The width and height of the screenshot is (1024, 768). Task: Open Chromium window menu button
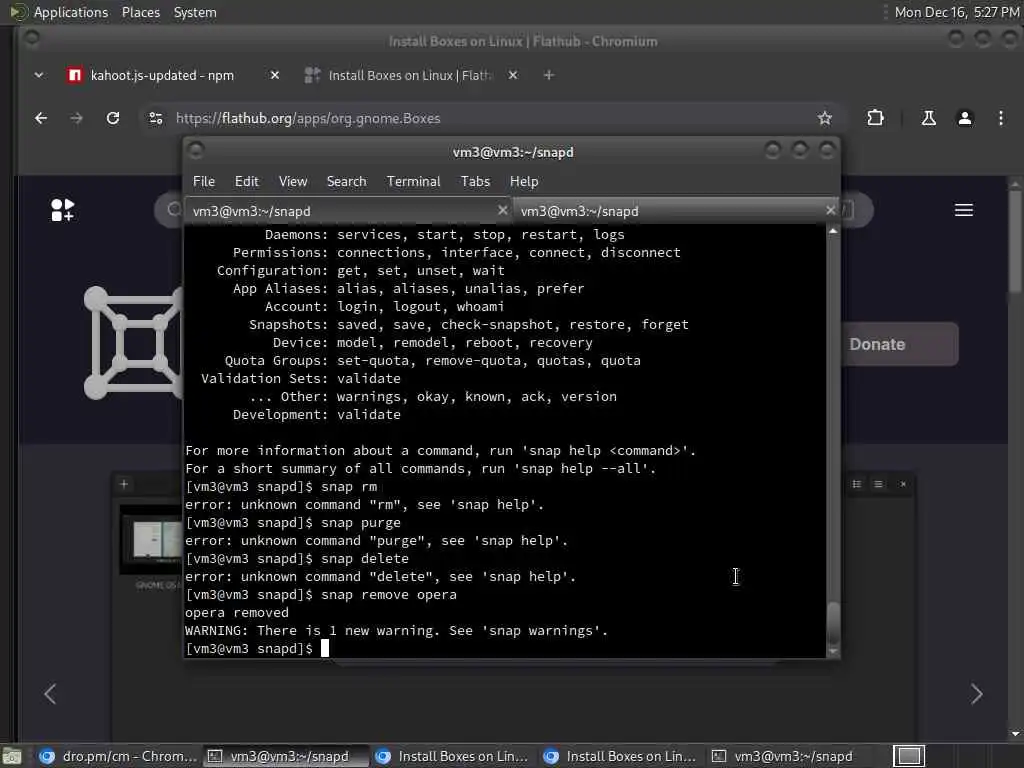31,39
